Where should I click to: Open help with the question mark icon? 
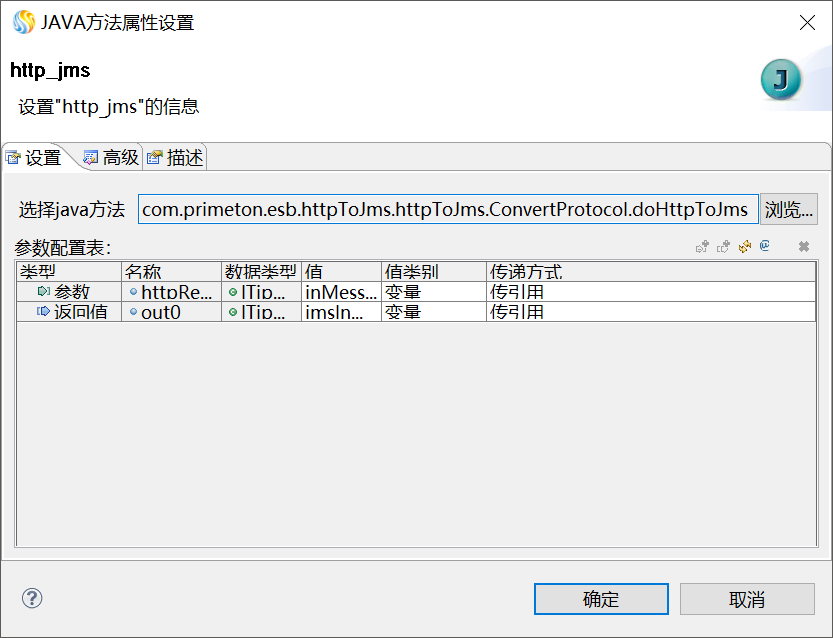click(32, 598)
